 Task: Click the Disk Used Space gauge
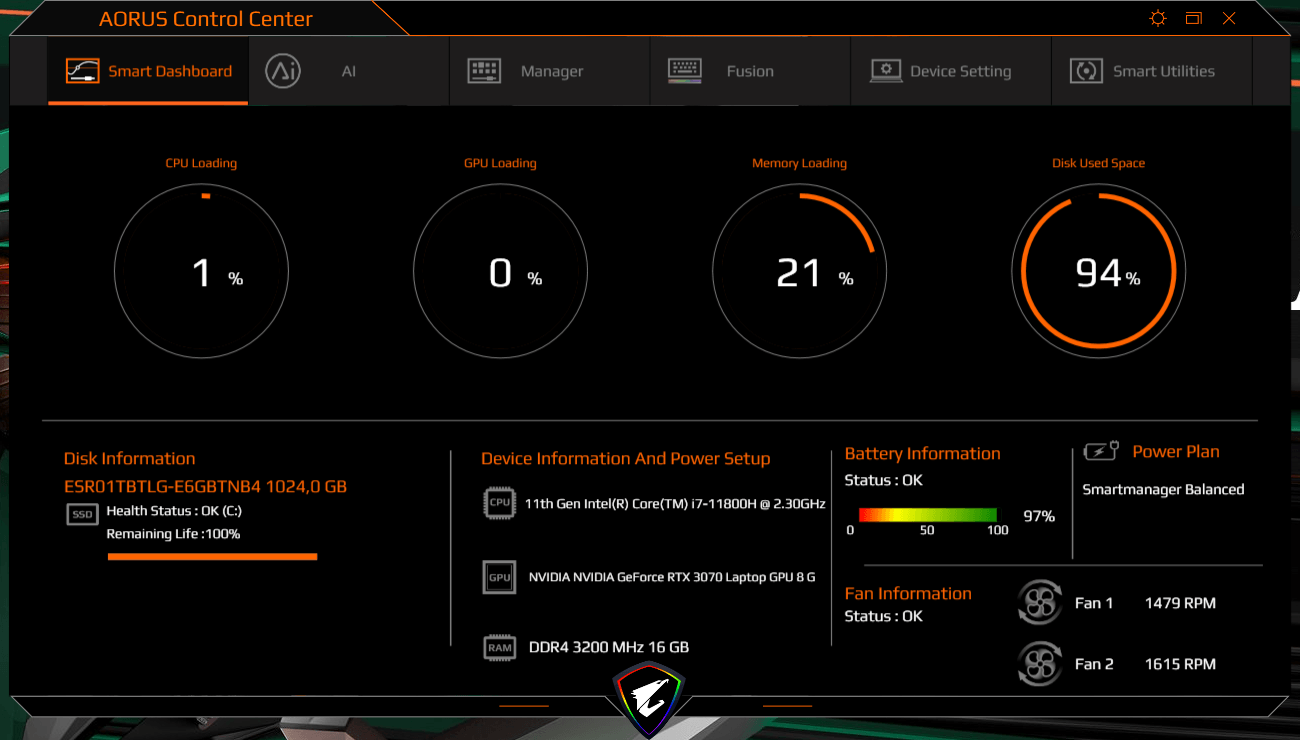1098,272
